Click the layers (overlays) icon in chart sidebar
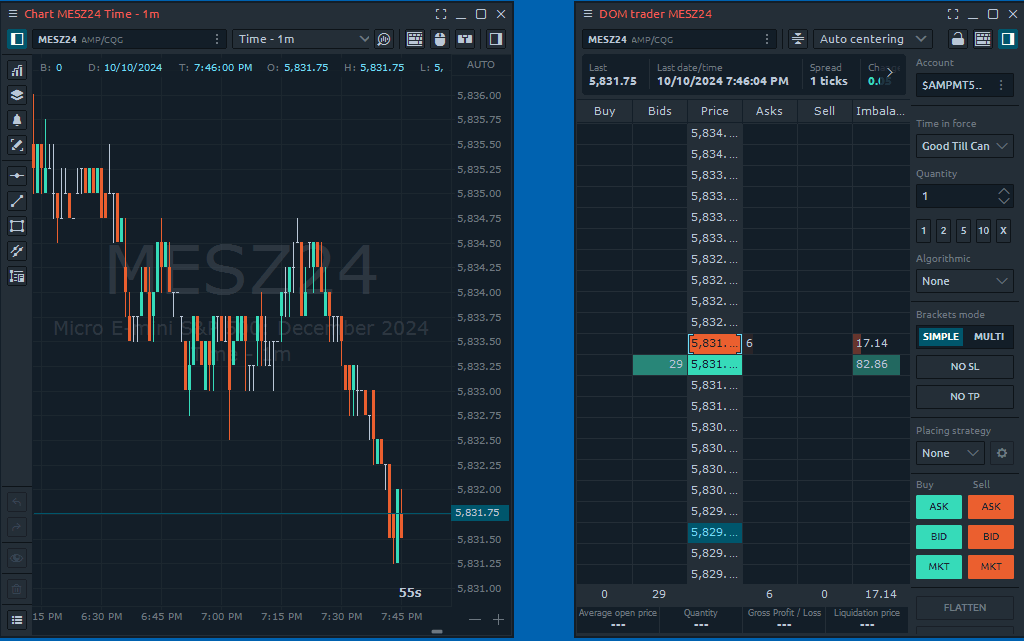Viewport: 1024px width, 641px height. point(17,95)
